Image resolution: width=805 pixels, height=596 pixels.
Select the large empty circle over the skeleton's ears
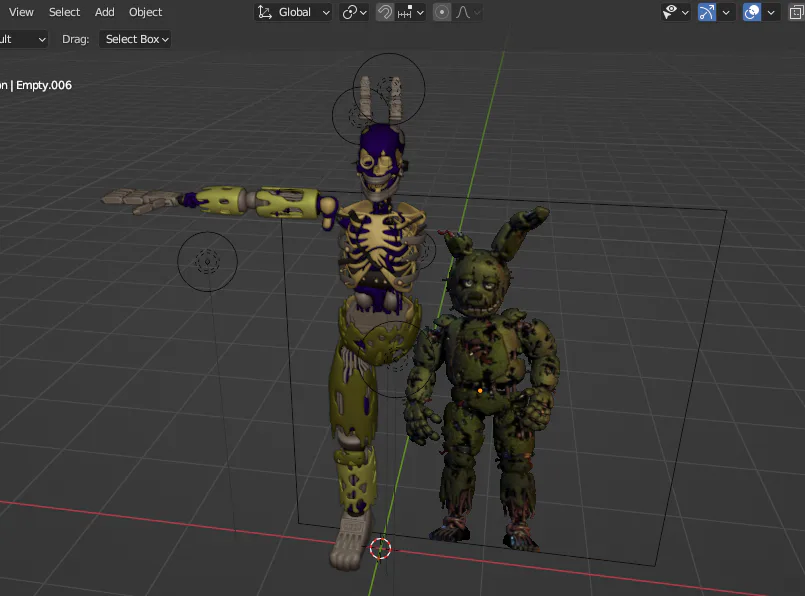pos(389,89)
